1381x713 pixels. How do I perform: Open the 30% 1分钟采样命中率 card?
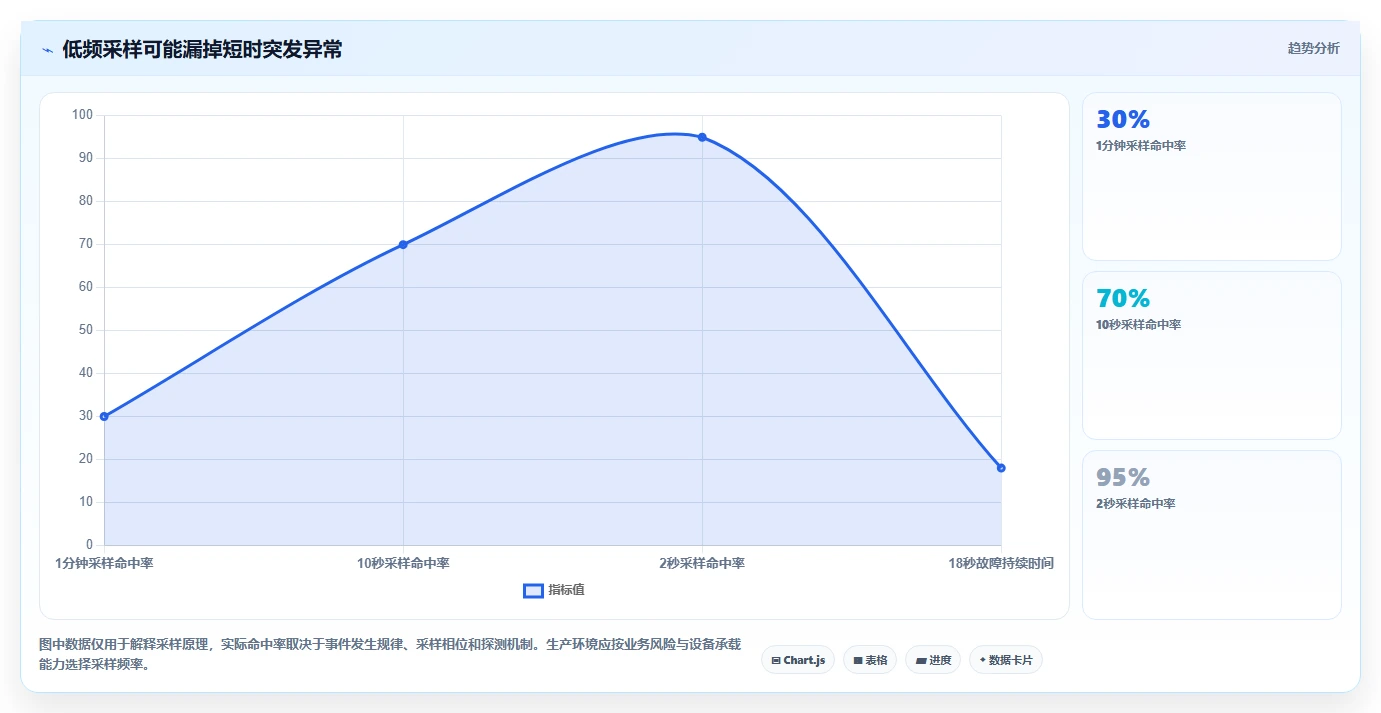1211,176
